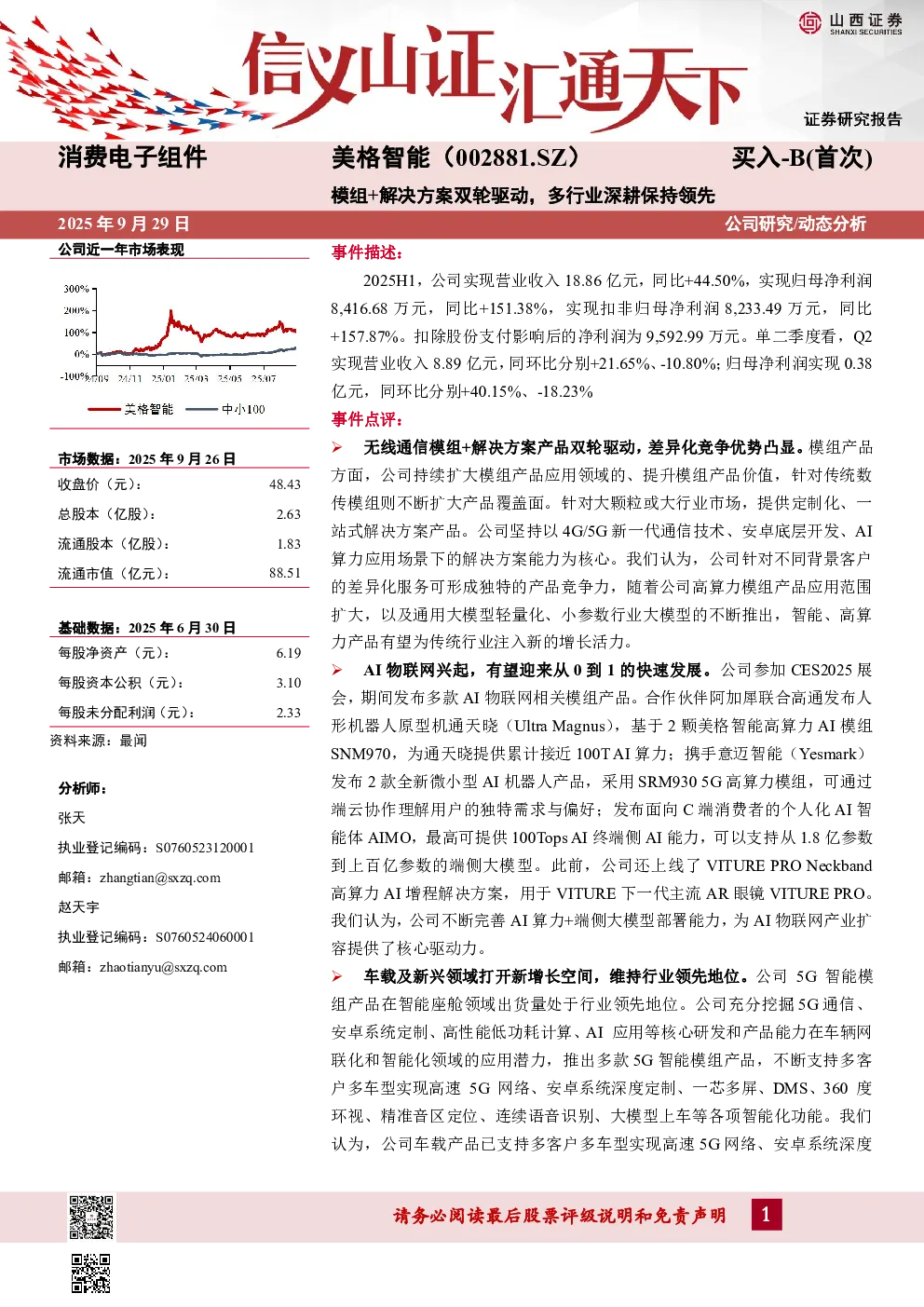Click the text VITURE PRO Neckband
The width and height of the screenshot is (924, 1307).
[789, 865]
